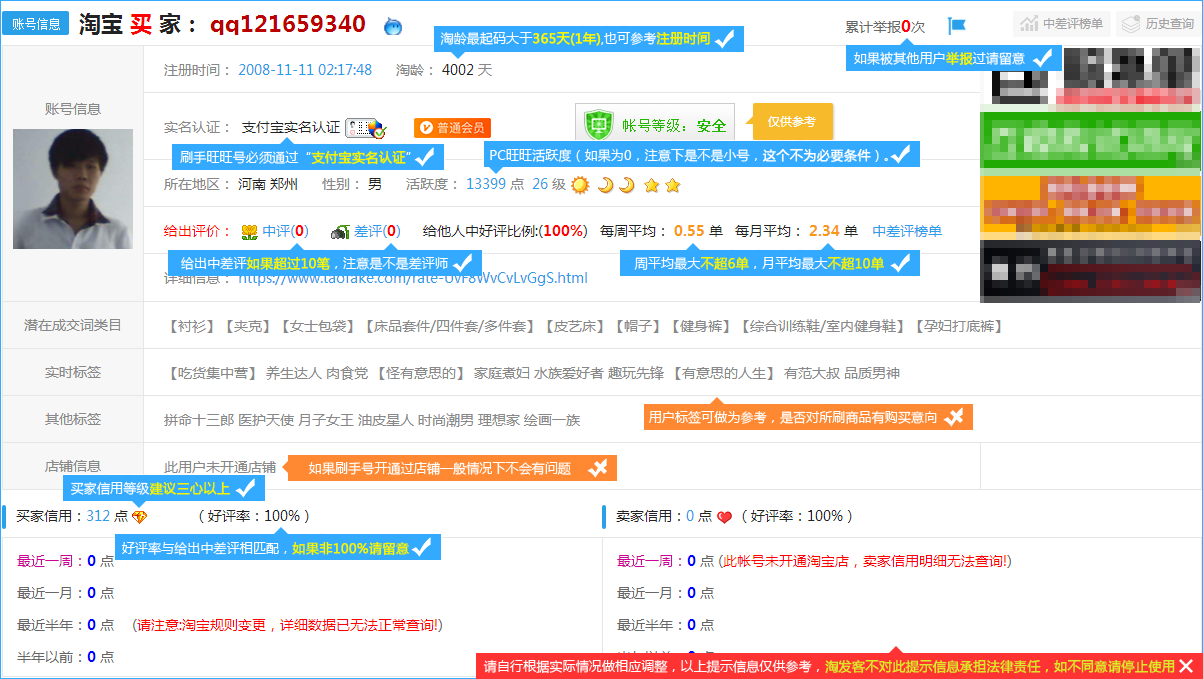Click the seller credit 0 点 value
The width and height of the screenshot is (1203, 679).
pyautogui.click(x=700, y=516)
